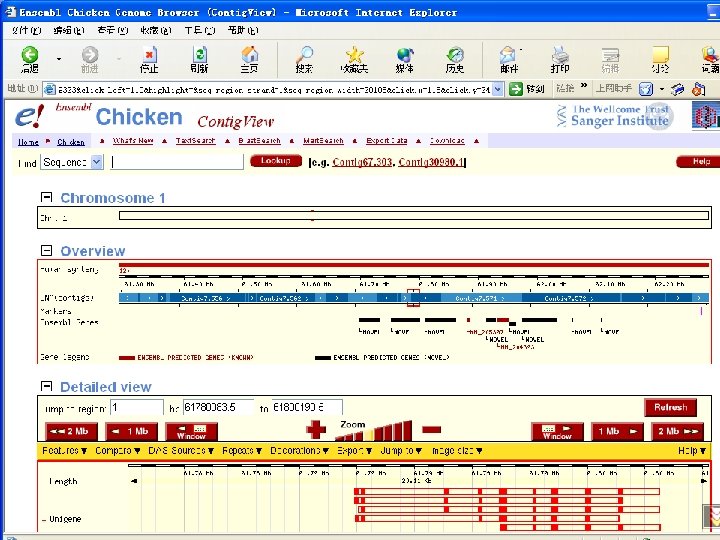Open the yellow bar Help dropdown
The height and width of the screenshot is (540, 720).
click(x=692, y=451)
